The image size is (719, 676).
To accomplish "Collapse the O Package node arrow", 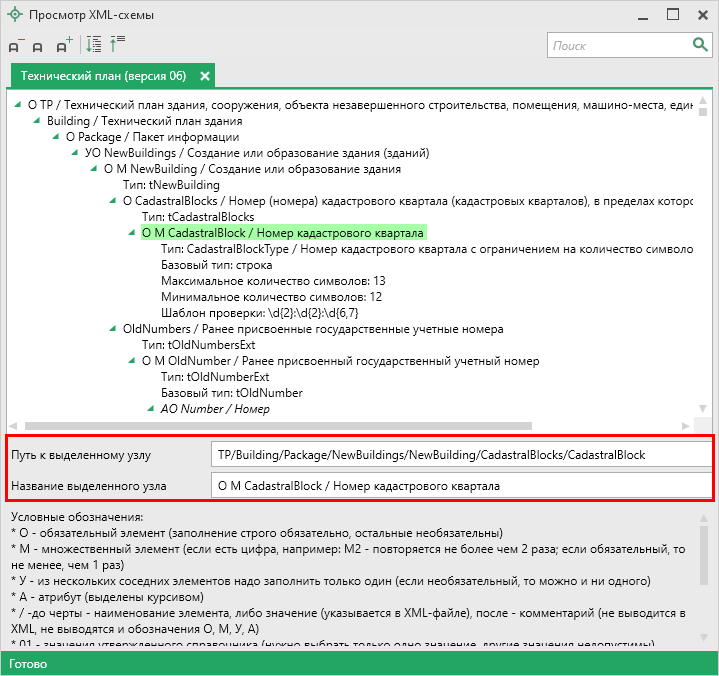I will (57, 137).
